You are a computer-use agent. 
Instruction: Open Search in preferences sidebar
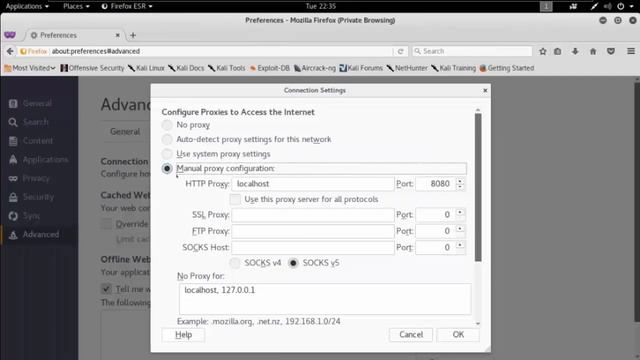point(36,122)
